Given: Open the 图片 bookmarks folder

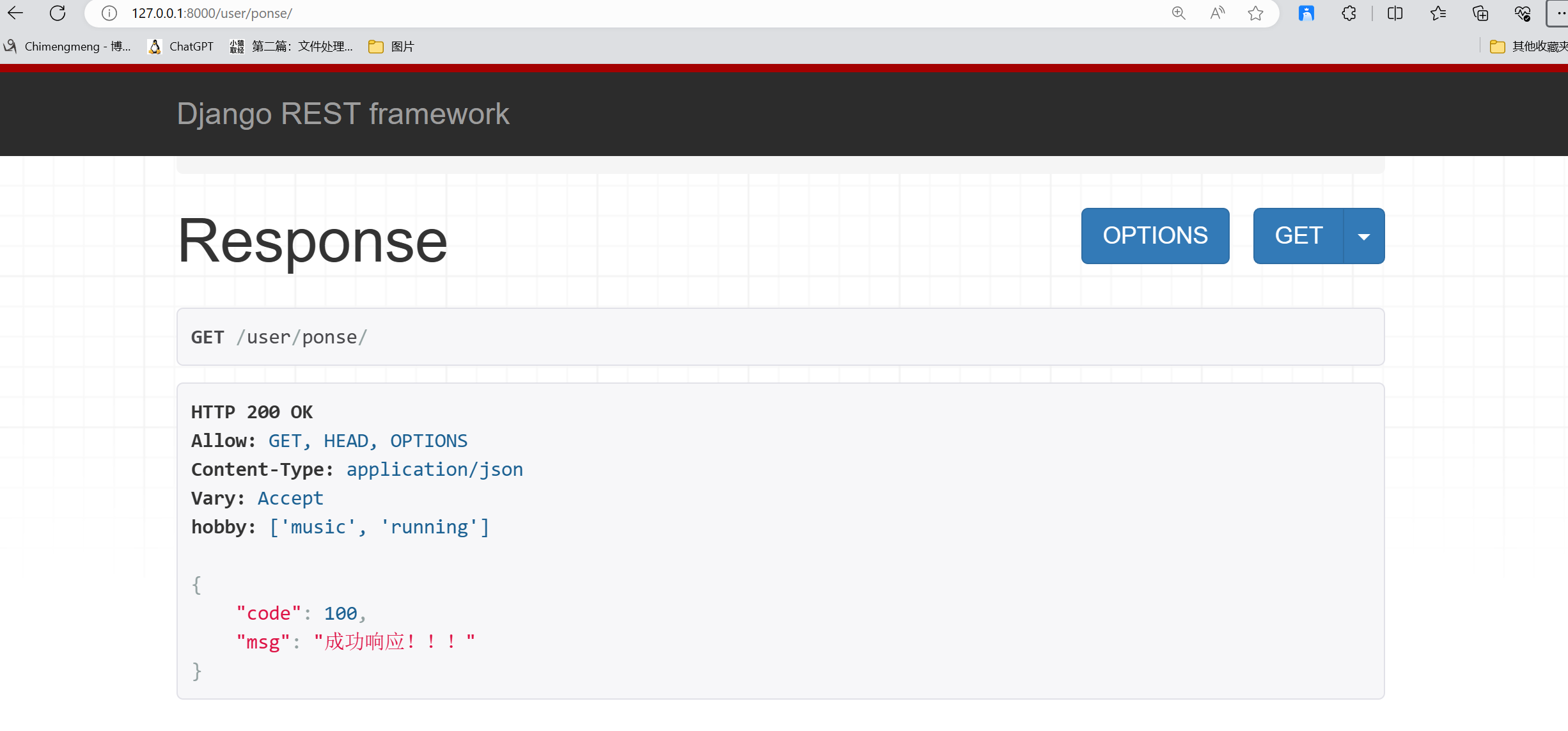Looking at the screenshot, I should tap(391, 46).
